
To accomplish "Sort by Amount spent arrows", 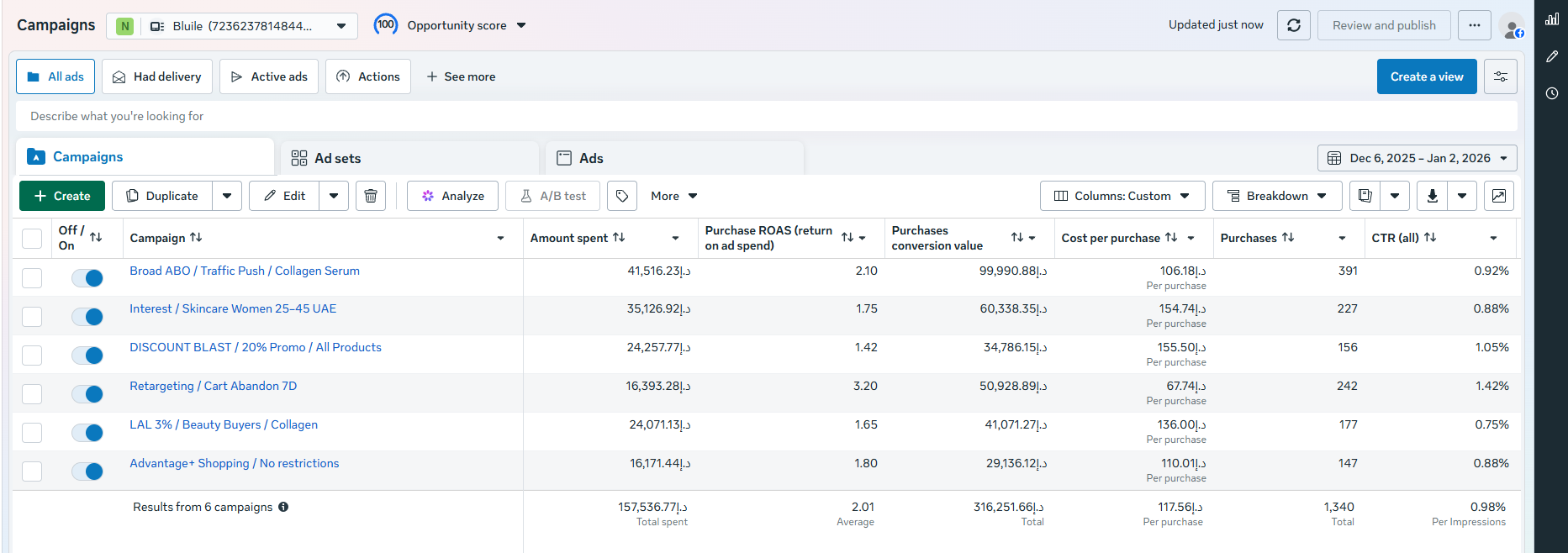I will [x=619, y=238].
